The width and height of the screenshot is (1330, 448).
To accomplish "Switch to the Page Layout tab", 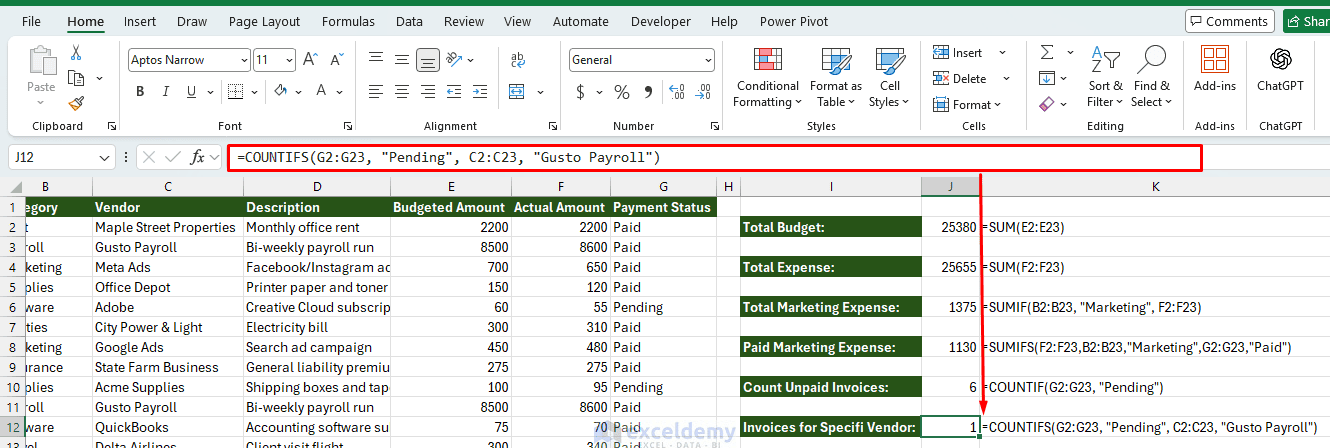I will 264,21.
